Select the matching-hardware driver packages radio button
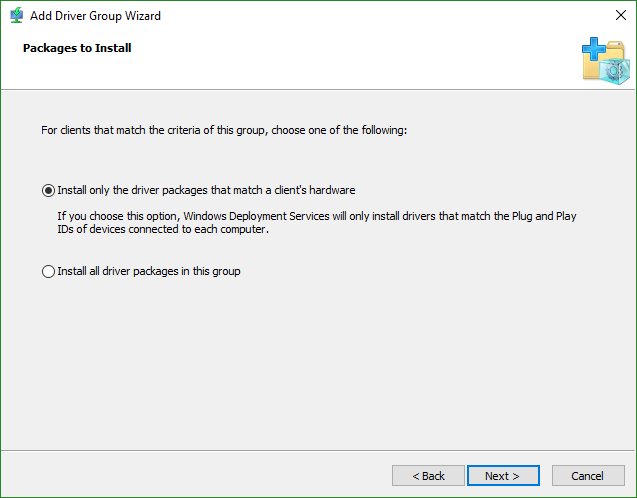This screenshot has width=637, height=498. [48, 190]
